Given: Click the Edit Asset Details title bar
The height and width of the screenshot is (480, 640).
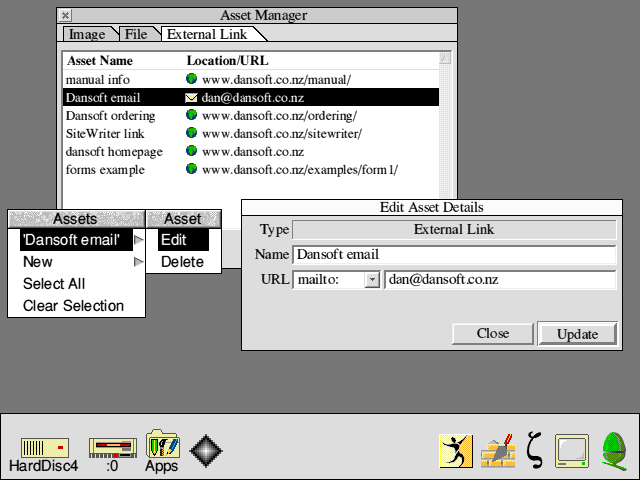Looking at the screenshot, I should (x=432, y=207).
